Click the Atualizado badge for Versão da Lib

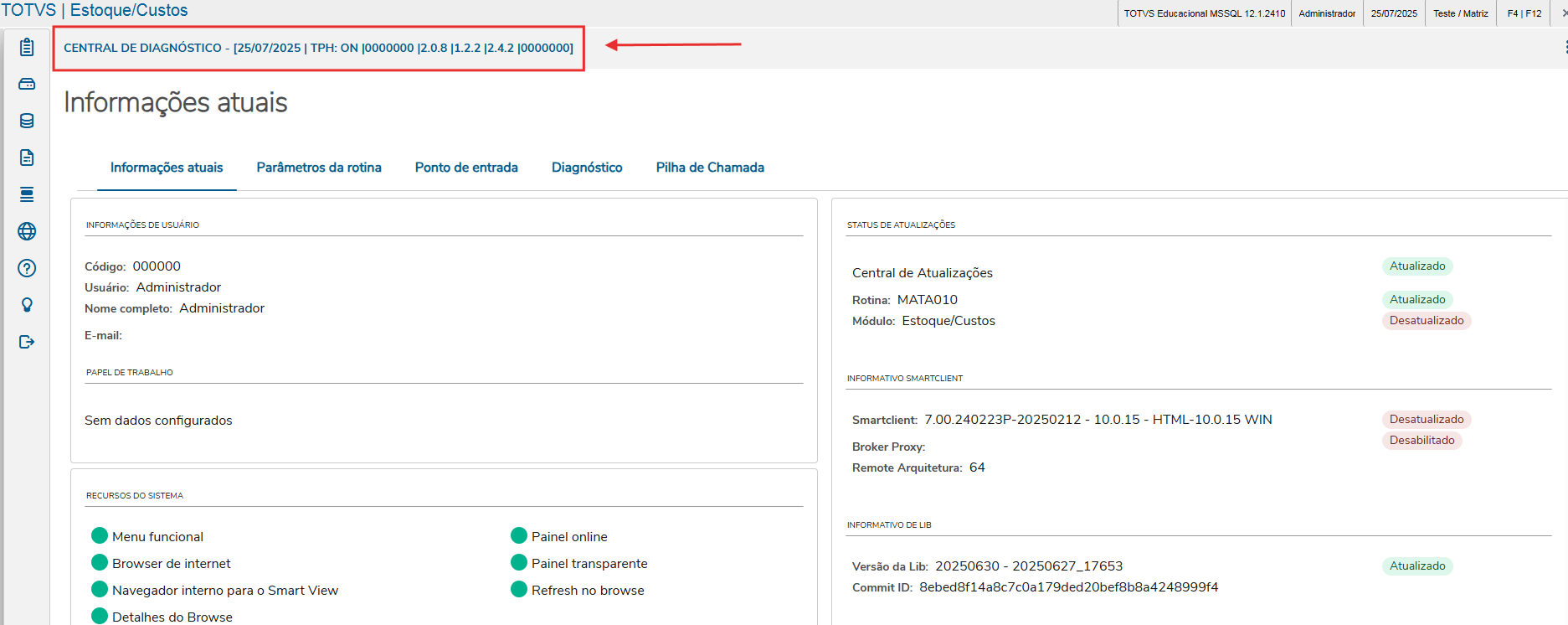tap(1417, 566)
